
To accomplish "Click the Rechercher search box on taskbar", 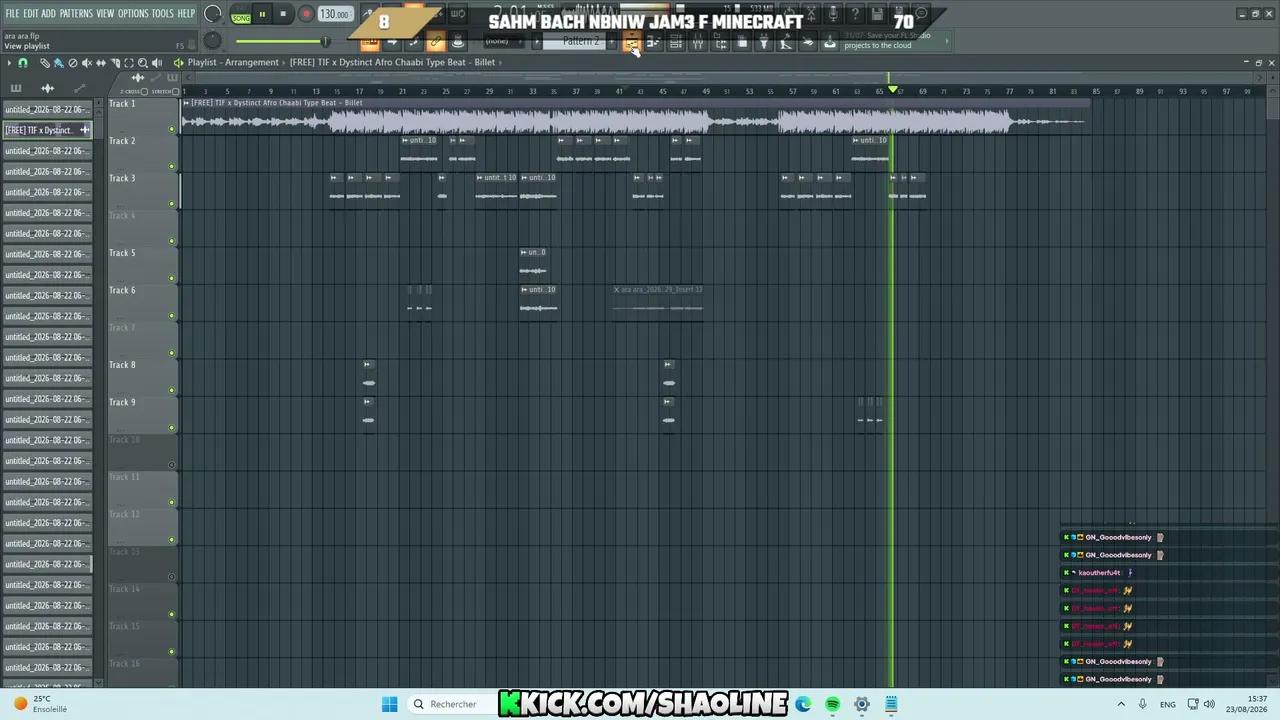I will pyautogui.click(x=452, y=704).
